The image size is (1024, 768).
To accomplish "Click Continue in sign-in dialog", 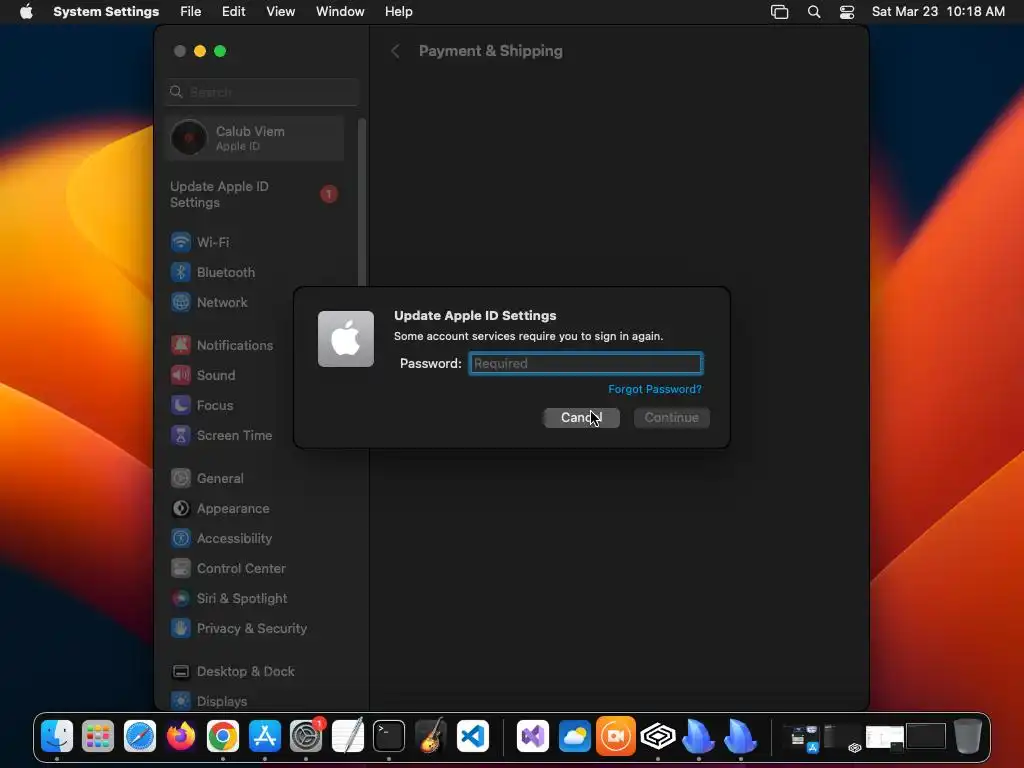I will click(671, 417).
